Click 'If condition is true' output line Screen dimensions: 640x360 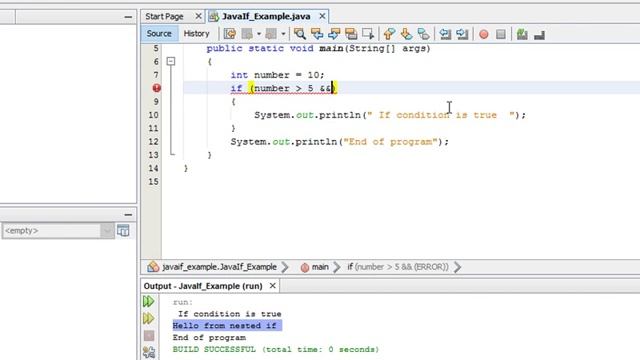pyautogui.click(x=229, y=314)
